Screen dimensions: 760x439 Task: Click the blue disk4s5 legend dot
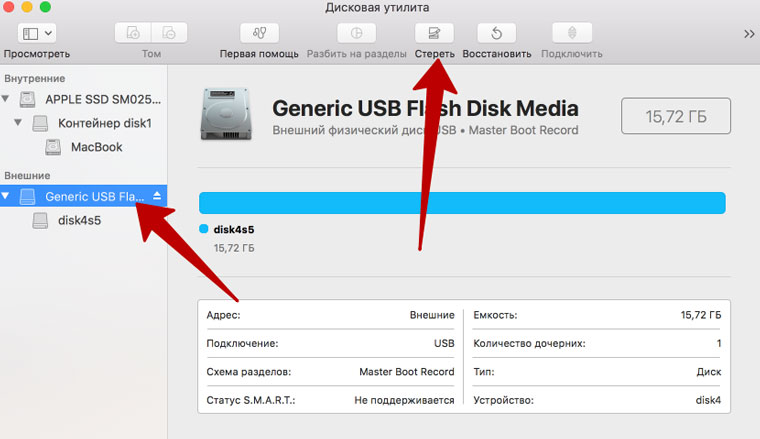click(204, 229)
